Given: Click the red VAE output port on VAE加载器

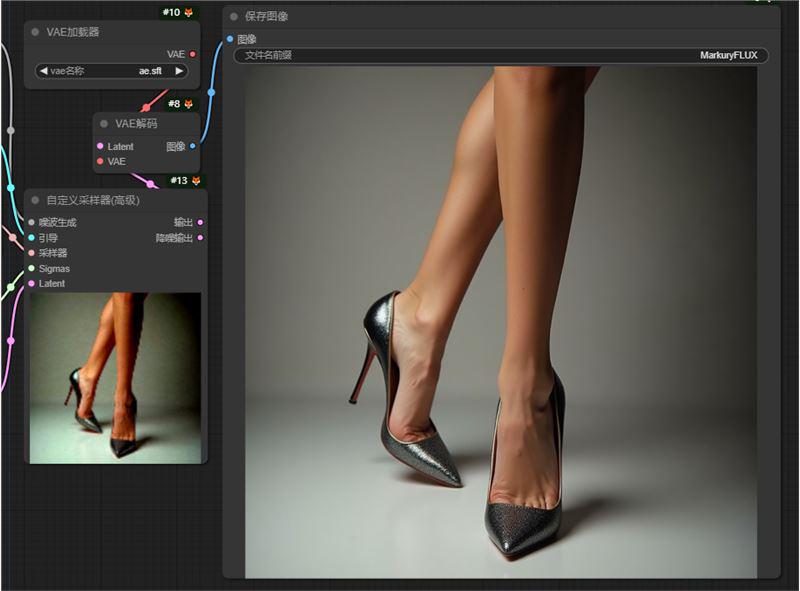Looking at the screenshot, I should pos(193,54).
